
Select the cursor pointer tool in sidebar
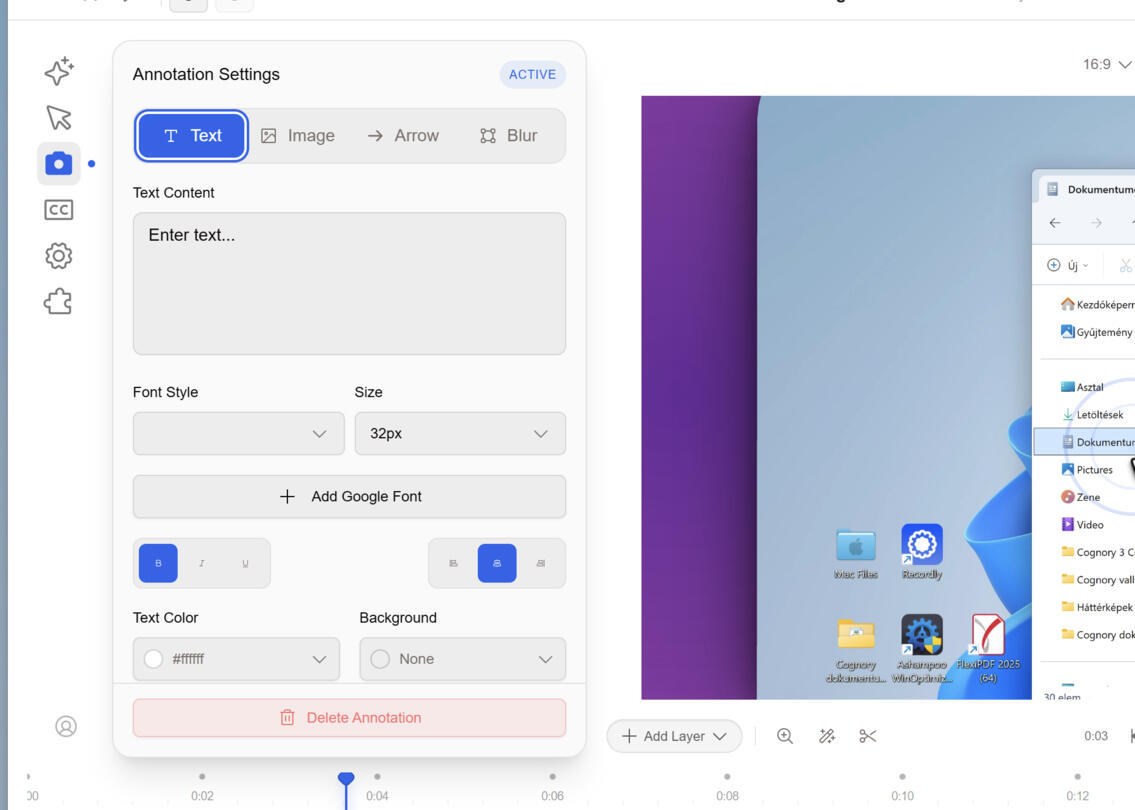click(59, 117)
